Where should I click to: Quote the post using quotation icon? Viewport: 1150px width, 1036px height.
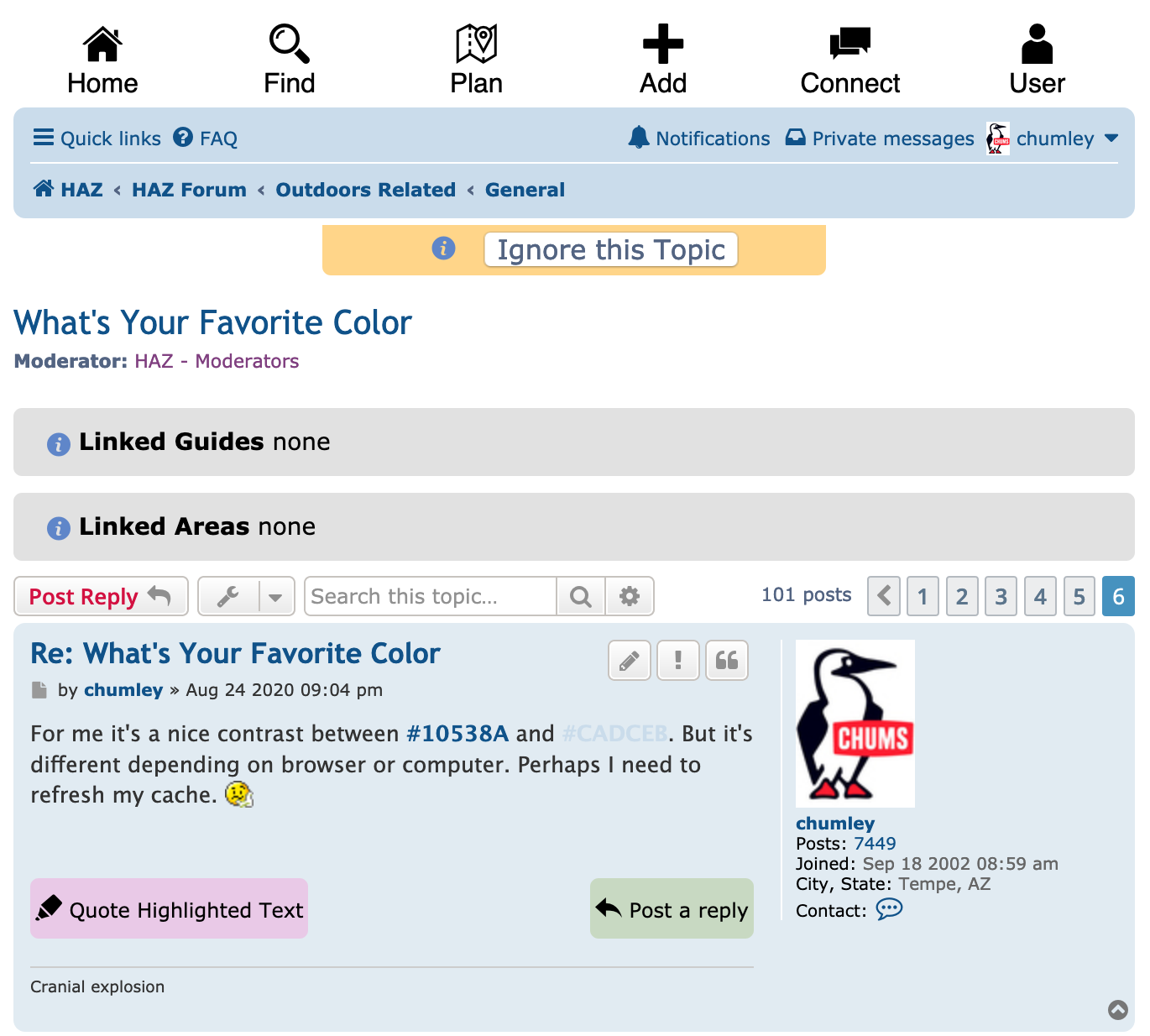[x=726, y=661]
